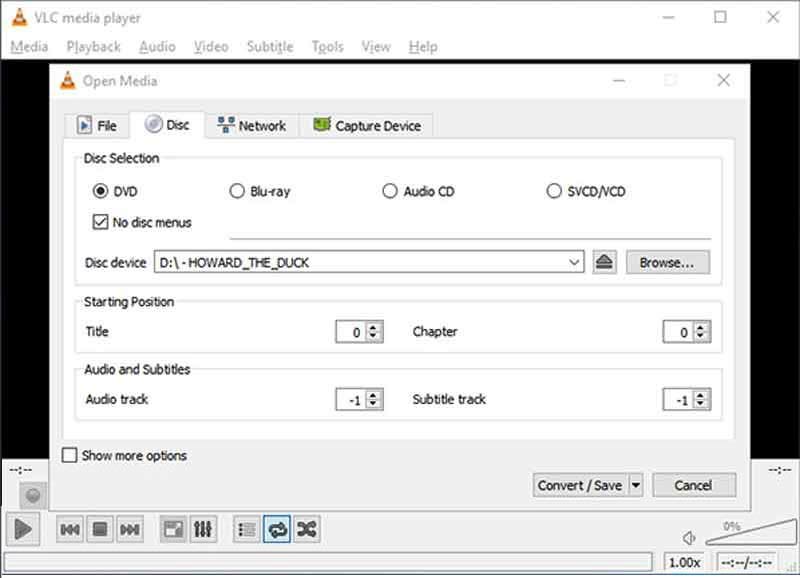The image size is (800, 578).
Task: Click the Next media button
Action: click(x=130, y=530)
